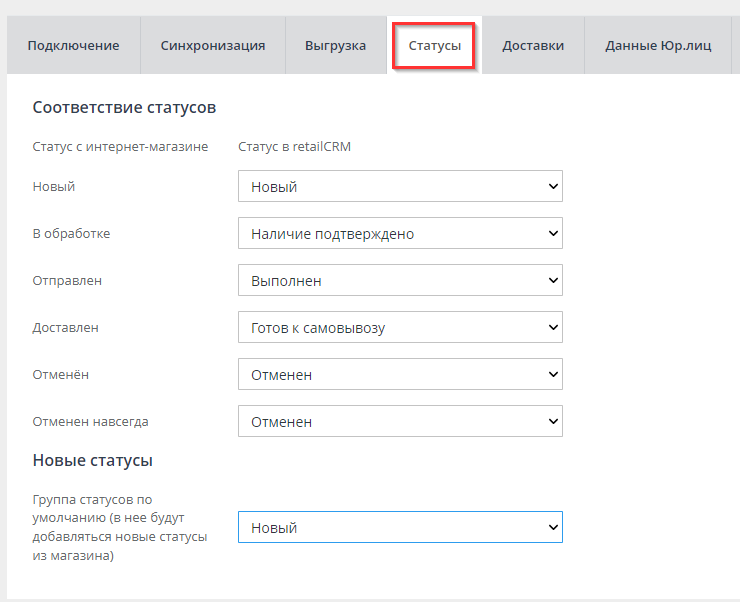Select the highlighted Статусы tab
Viewport: 740px width, 602px height.
(x=434, y=45)
